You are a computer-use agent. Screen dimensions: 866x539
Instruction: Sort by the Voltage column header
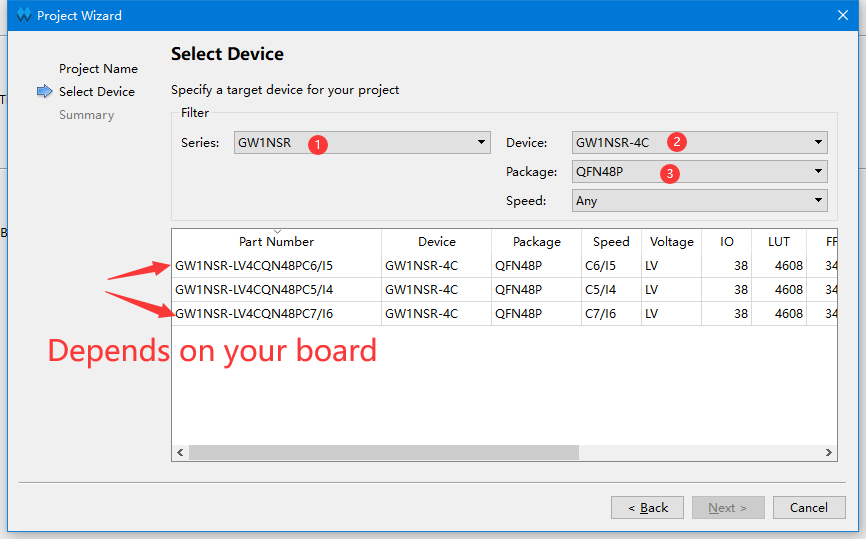[672, 241]
